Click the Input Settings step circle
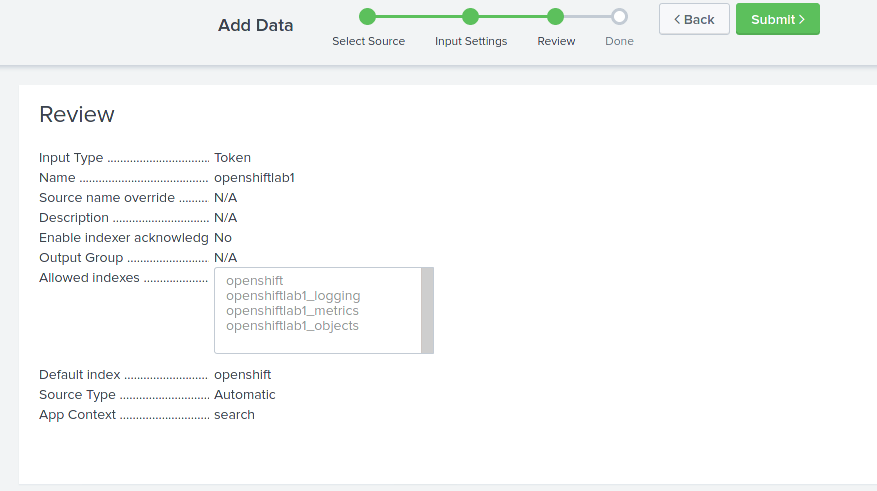The width and height of the screenshot is (877, 491). click(471, 16)
